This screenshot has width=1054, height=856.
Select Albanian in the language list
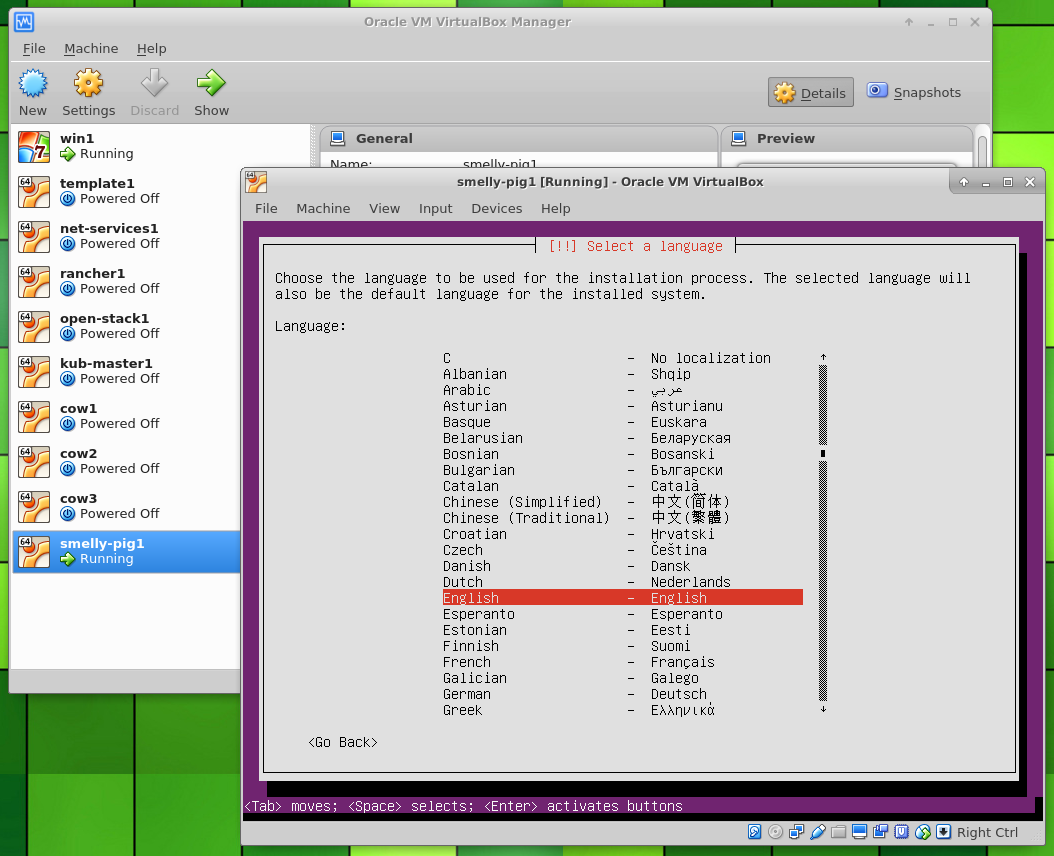click(622, 374)
